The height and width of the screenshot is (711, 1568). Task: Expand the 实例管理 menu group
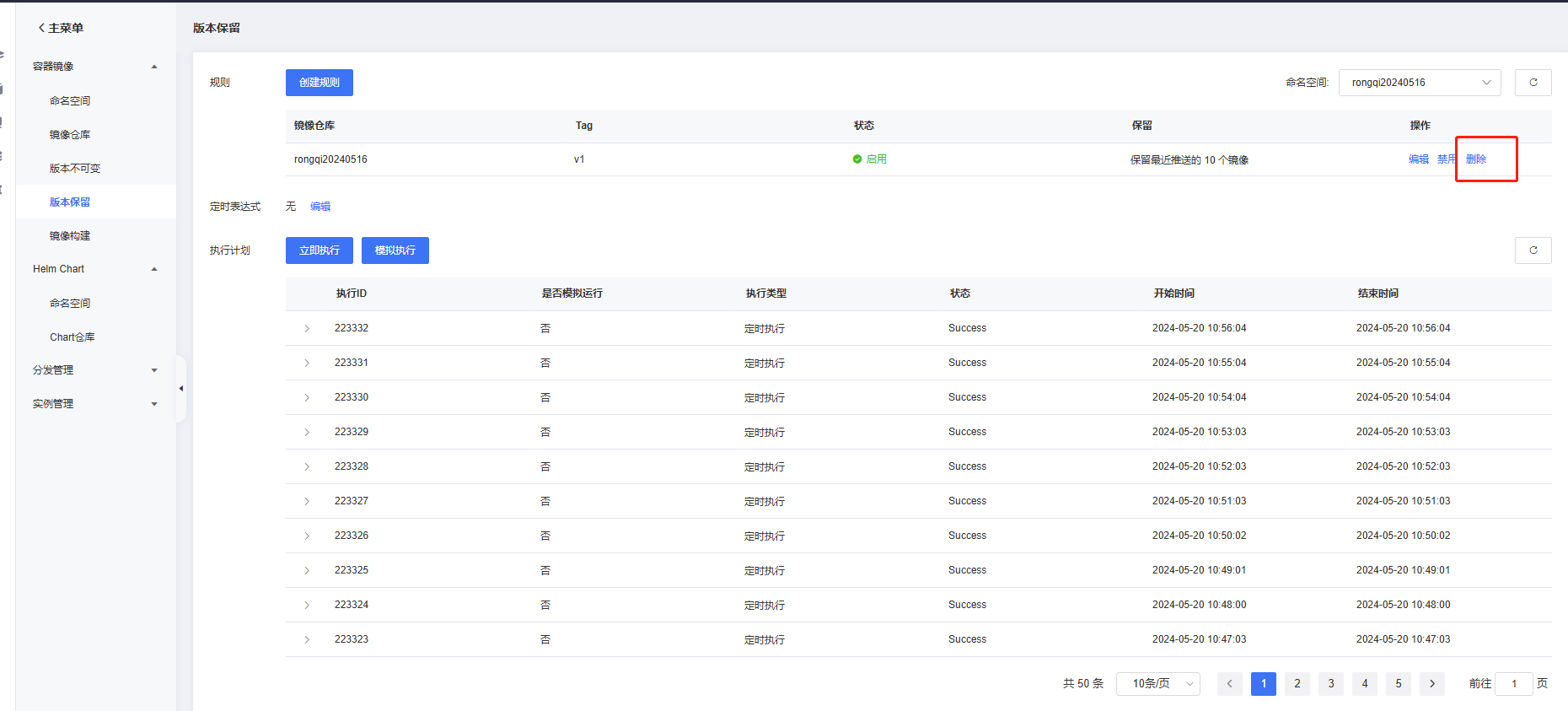click(x=154, y=404)
